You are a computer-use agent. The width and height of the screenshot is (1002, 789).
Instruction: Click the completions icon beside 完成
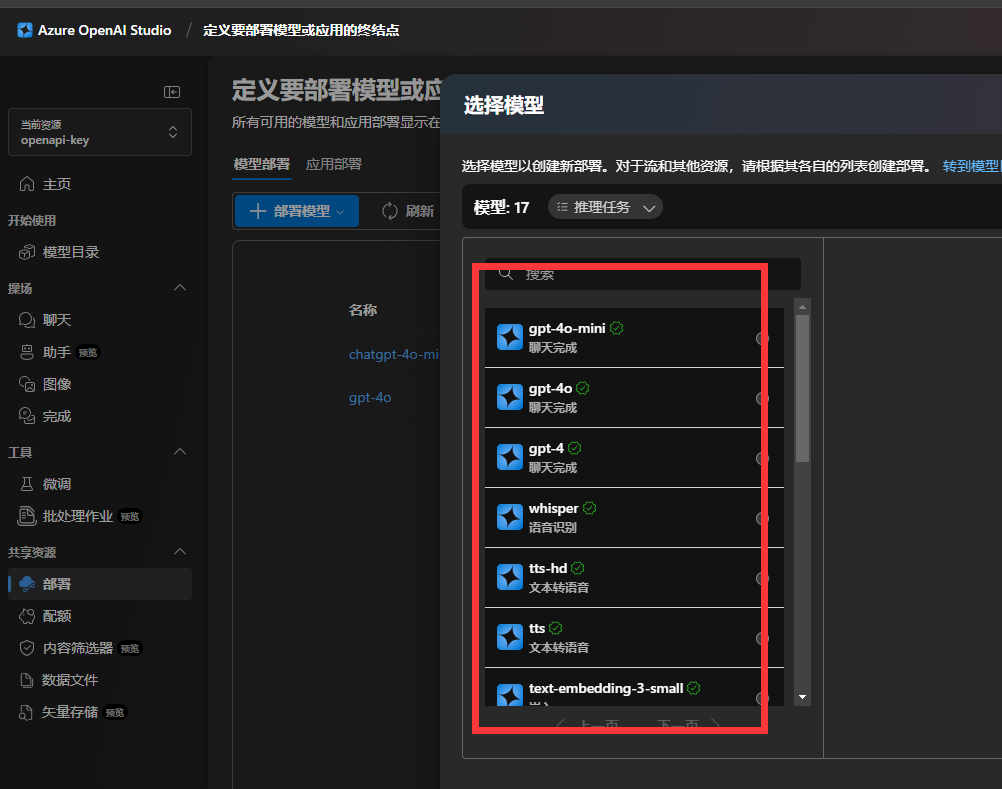[x=27, y=416]
